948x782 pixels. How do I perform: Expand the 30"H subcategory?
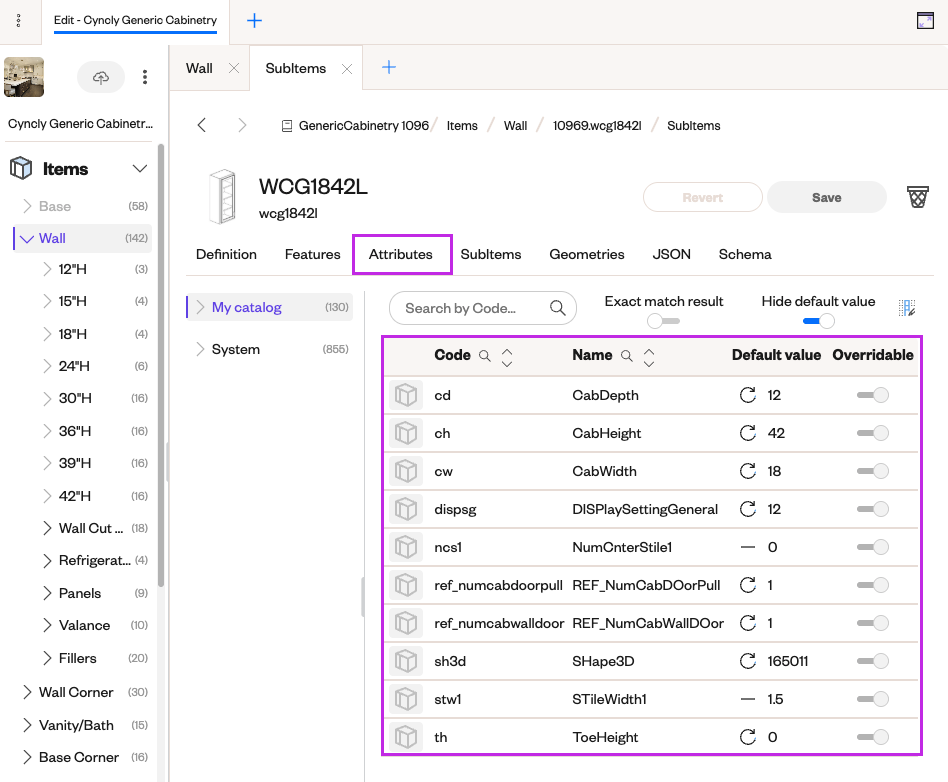[47, 399]
